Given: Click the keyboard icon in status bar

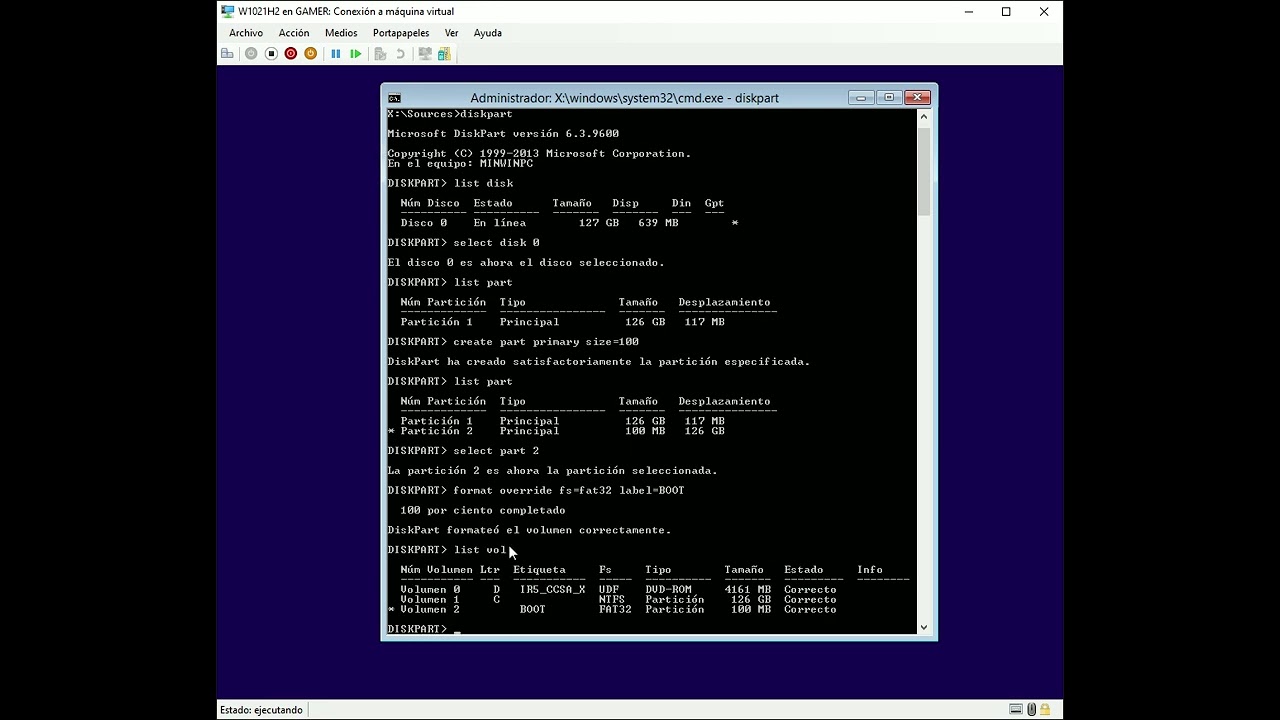Looking at the screenshot, I should coord(1016,710).
